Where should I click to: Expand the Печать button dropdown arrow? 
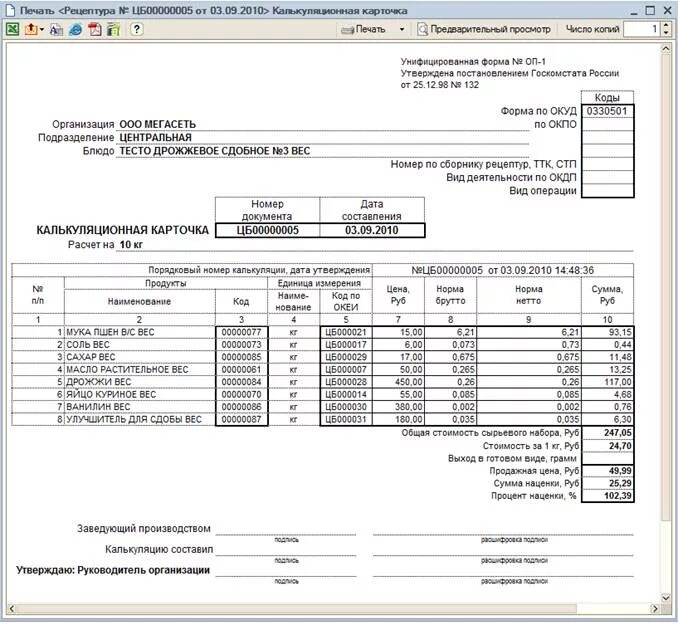coord(402,29)
